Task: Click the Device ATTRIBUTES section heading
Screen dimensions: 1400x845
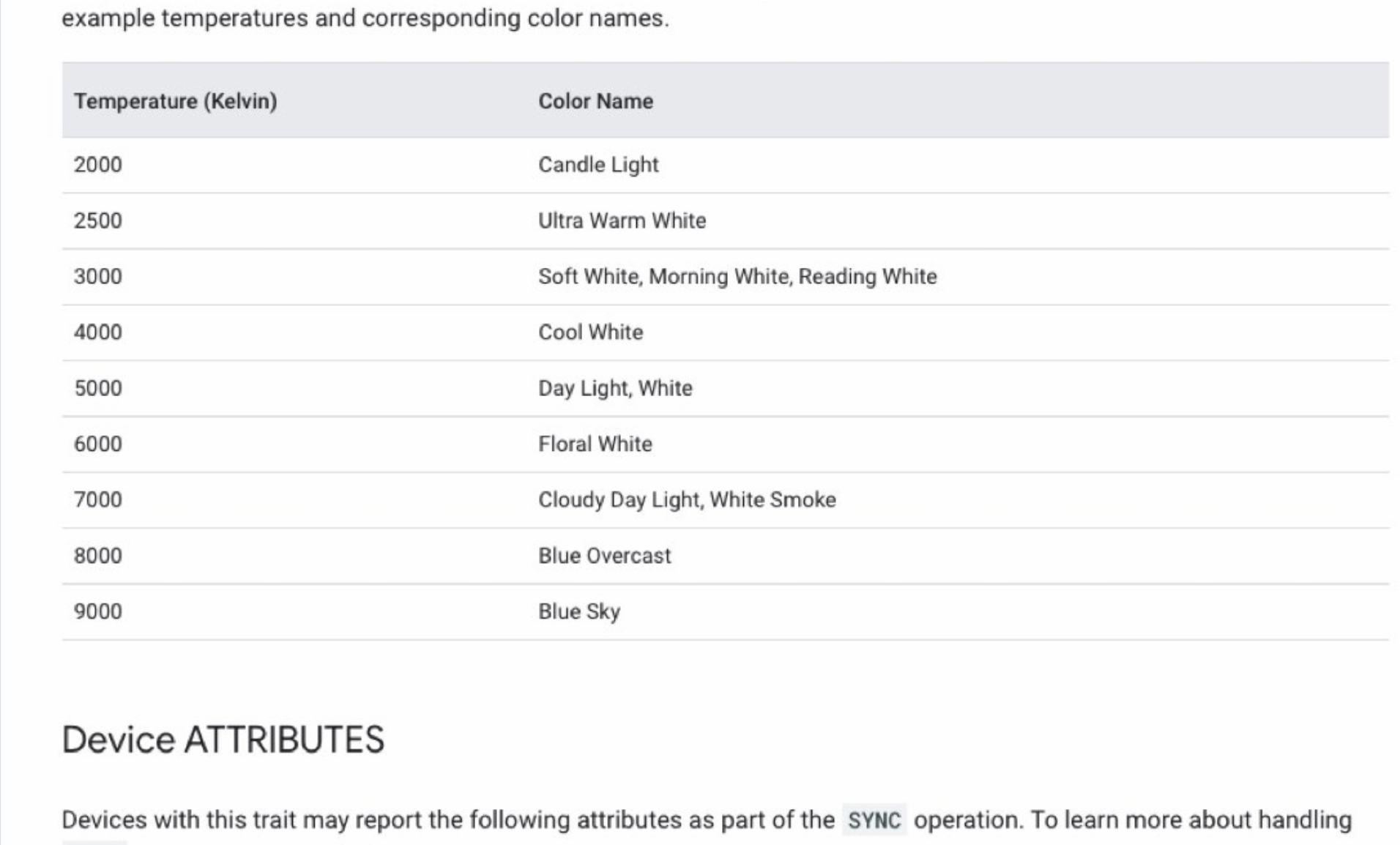Action: 223,740
